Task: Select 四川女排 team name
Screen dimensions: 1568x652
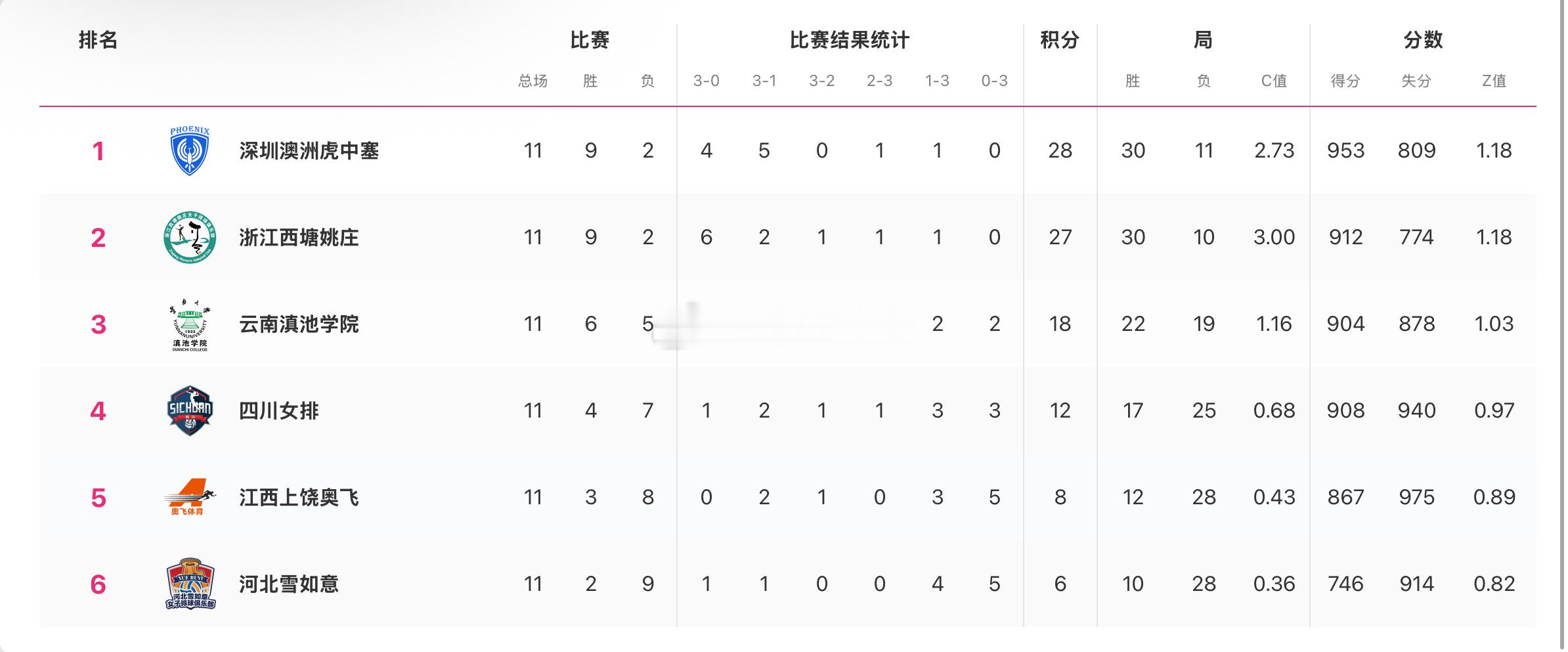Action: [x=279, y=411]
